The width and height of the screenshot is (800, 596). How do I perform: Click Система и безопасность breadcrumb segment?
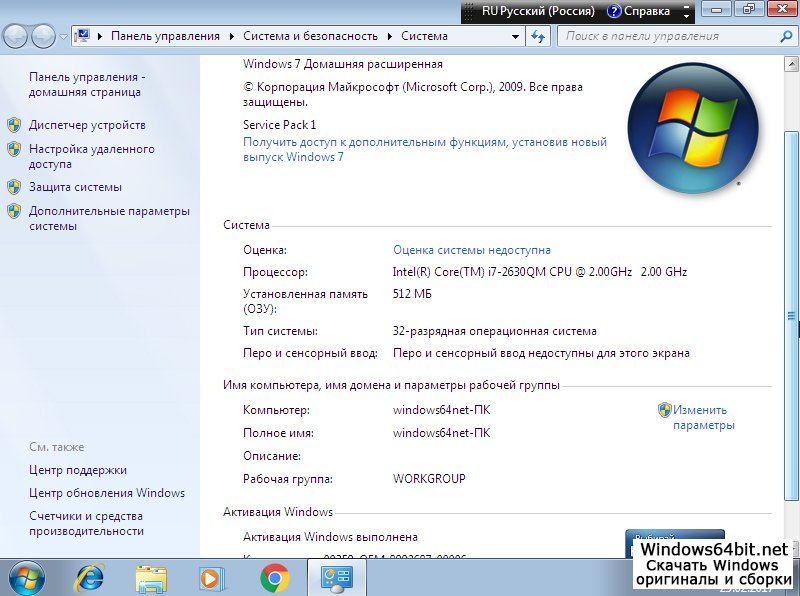[310, 36]
